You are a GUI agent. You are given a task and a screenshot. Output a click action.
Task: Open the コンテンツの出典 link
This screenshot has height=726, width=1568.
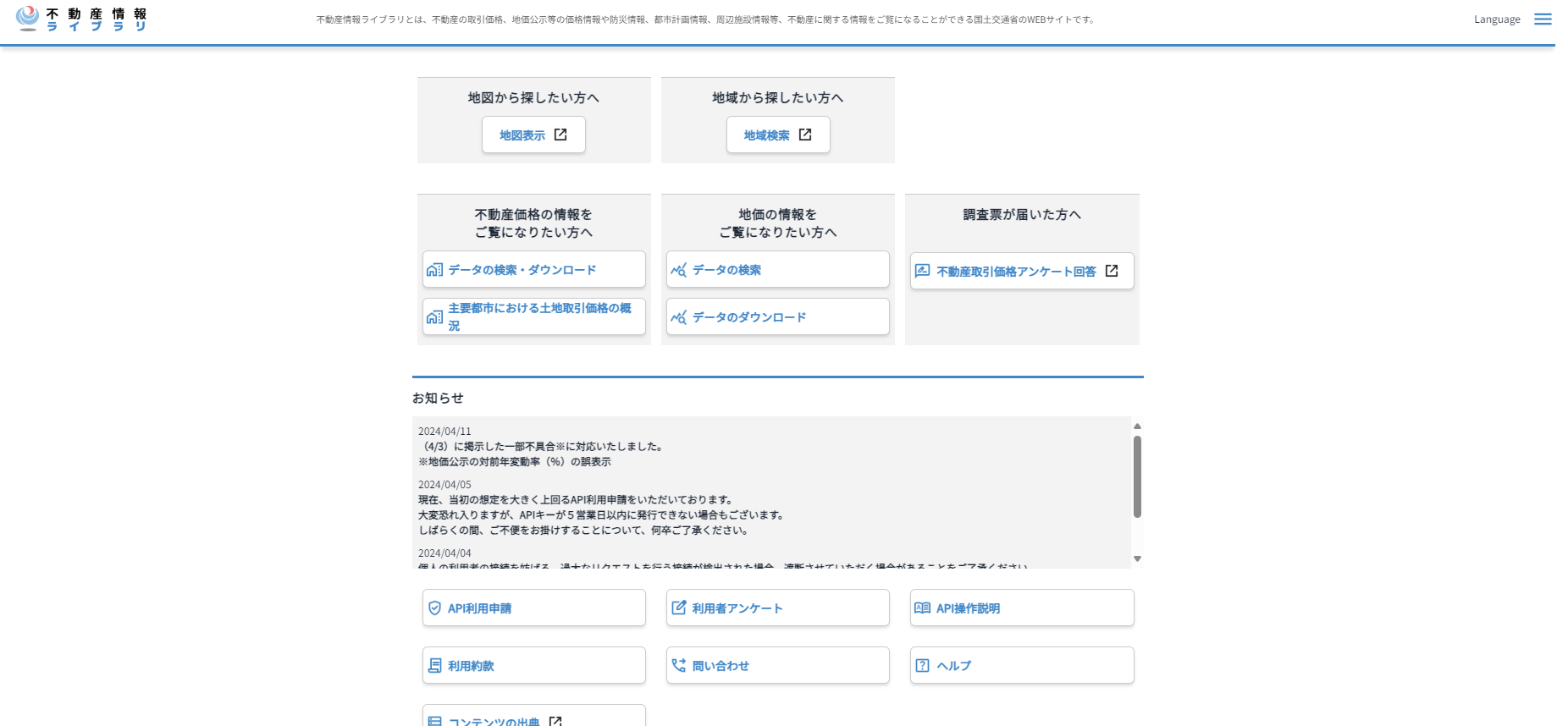533,720
